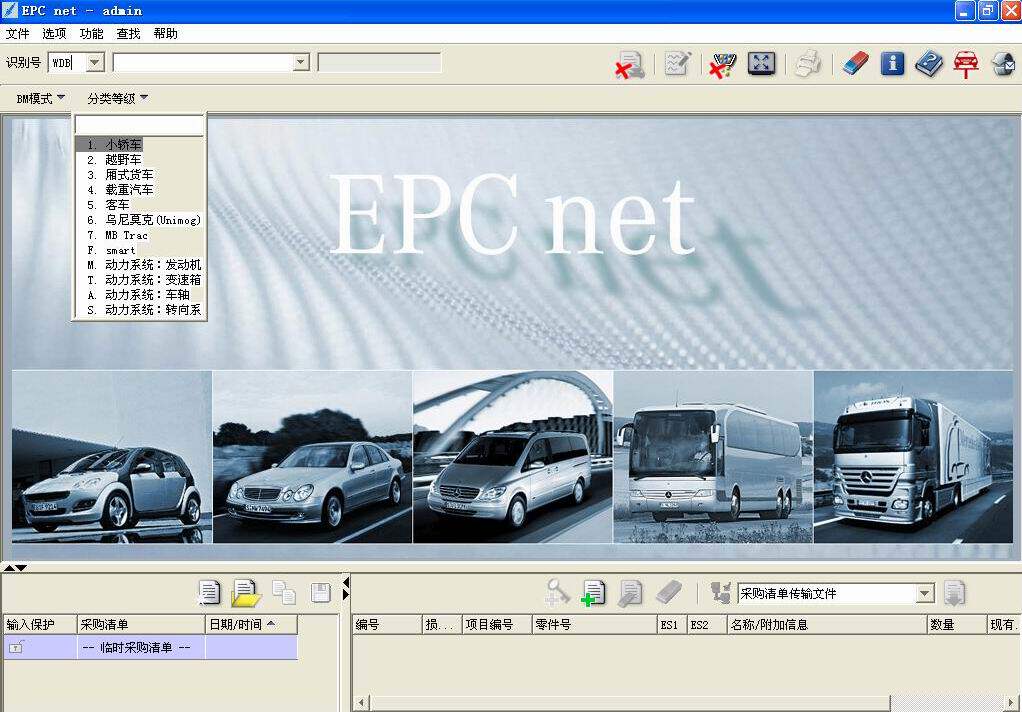Image resolution: width=1022 pixels, height=712 pixels.
Task: Select the 临时采购清单 row
Action: coord(151,647)
